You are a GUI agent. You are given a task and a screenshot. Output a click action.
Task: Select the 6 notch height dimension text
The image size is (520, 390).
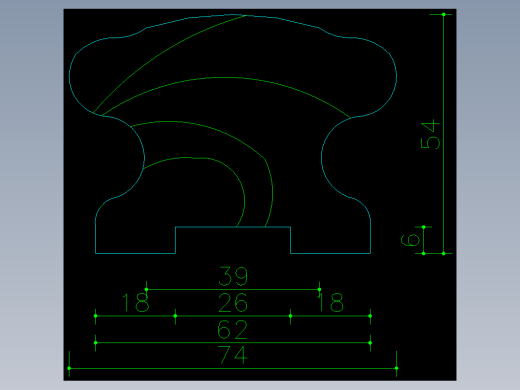coord(410,240)
